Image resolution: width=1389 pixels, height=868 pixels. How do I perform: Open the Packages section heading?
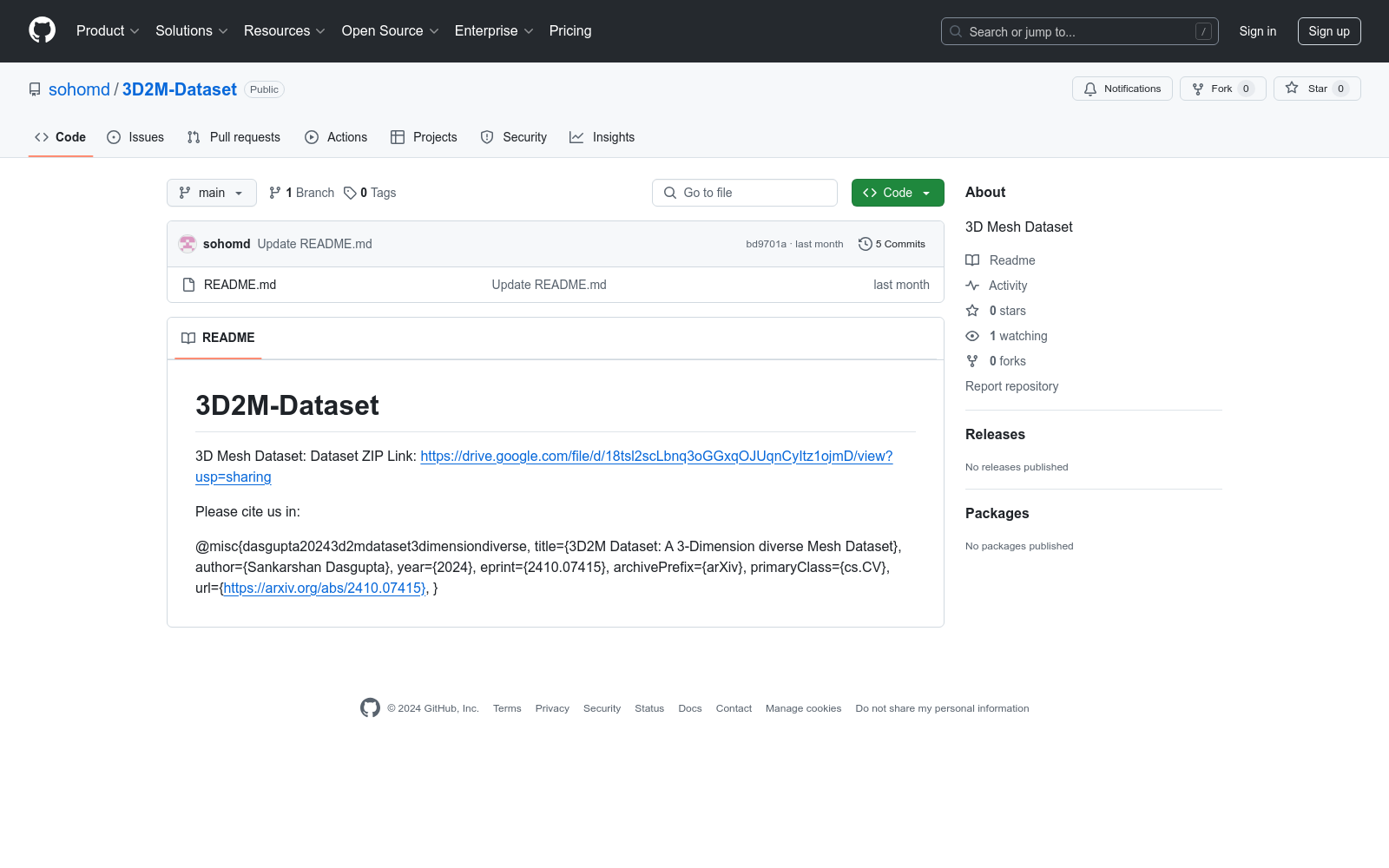point(997,513)
